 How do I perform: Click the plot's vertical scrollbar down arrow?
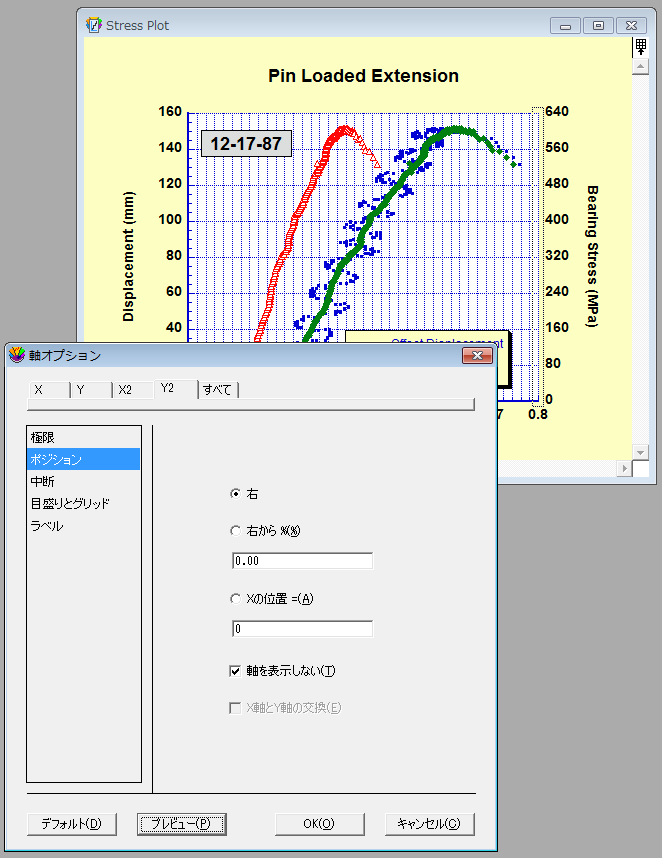point(641,452)
